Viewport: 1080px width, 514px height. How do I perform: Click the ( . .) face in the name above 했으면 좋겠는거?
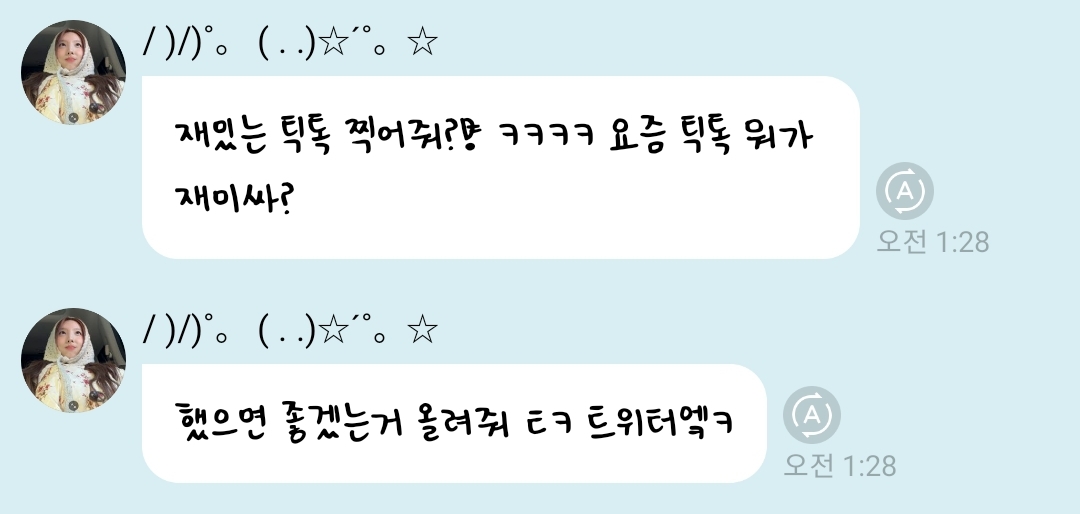pos(287,331)
